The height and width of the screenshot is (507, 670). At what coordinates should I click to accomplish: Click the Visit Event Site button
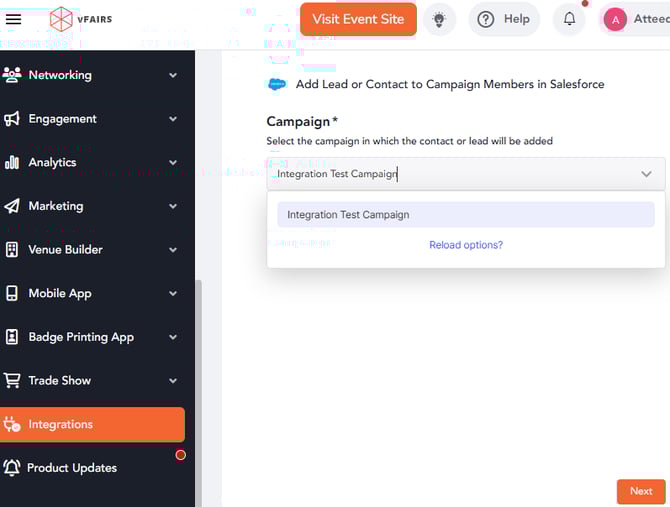coord(358,19)
